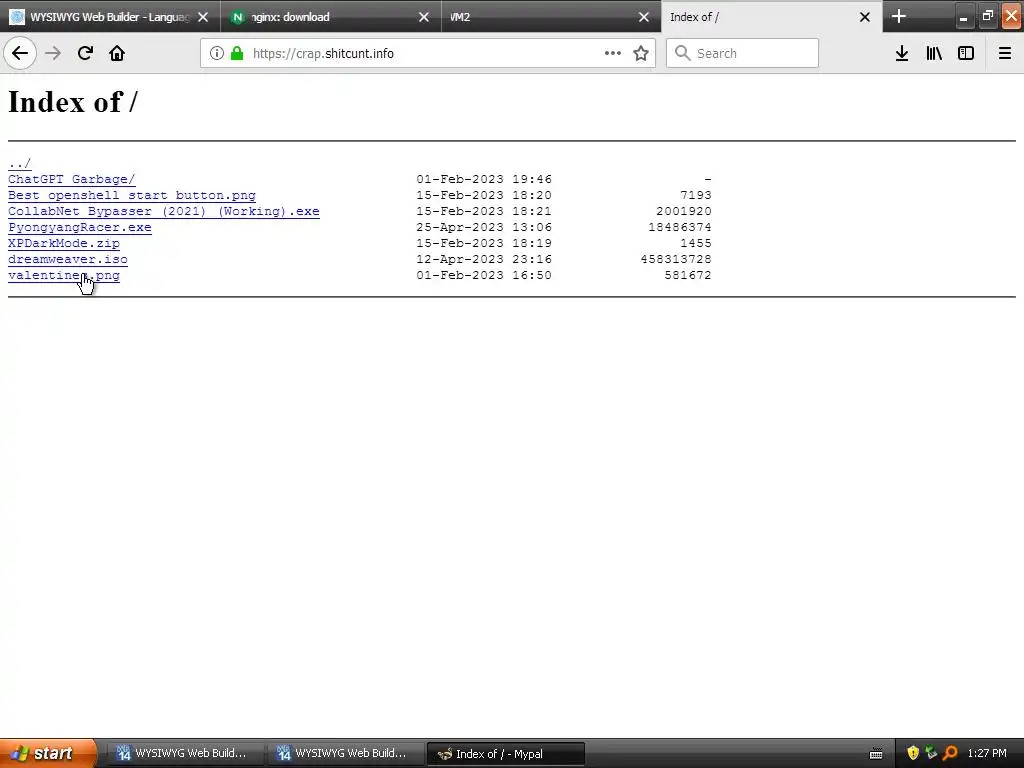Image resolution: width=1024 pixels, height=768 pixels.
Task: Switch to first WYSIWYG Web Build taskbar button
Action: click(185, 754)
